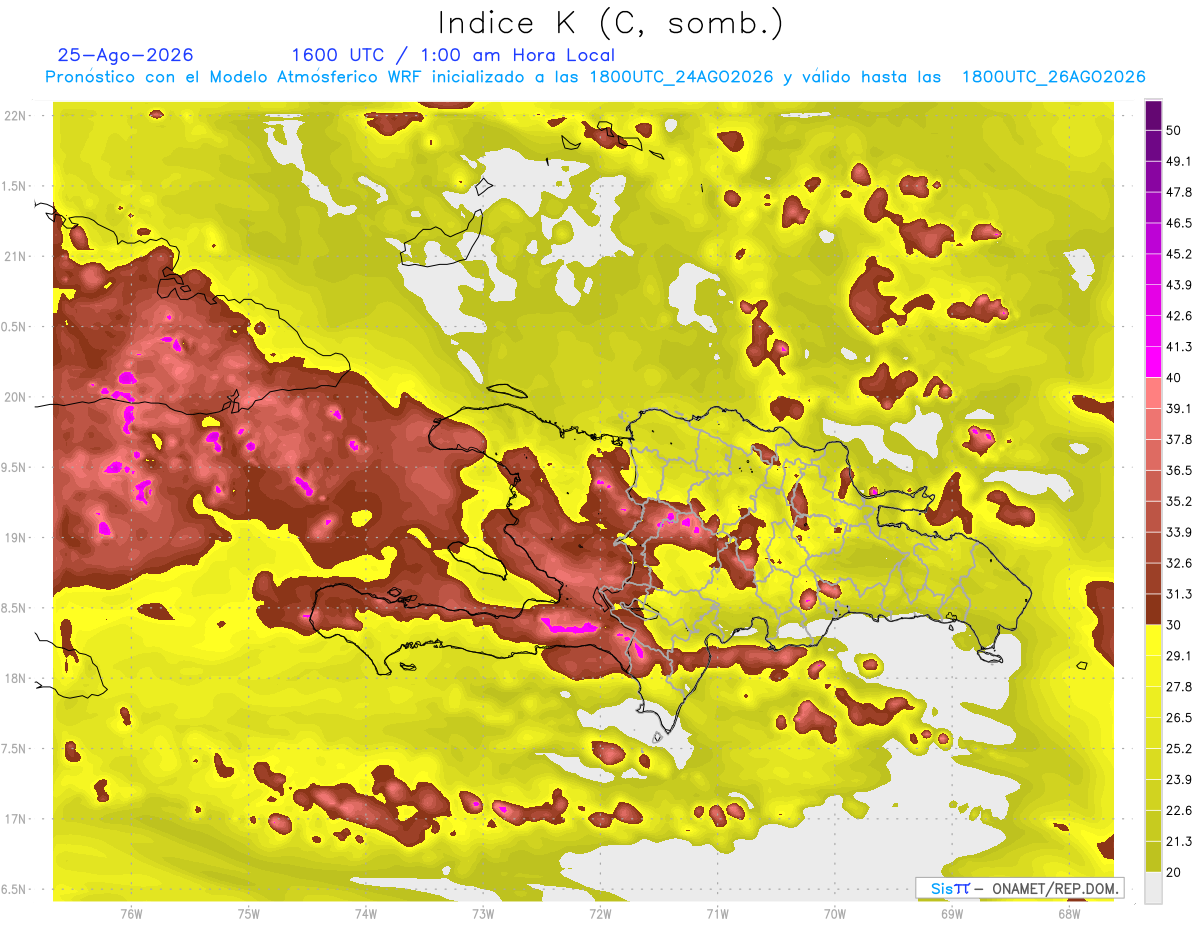Screen dimensions: 1200x927
Task: Click the "73W" longitude label
Action: 483,913
